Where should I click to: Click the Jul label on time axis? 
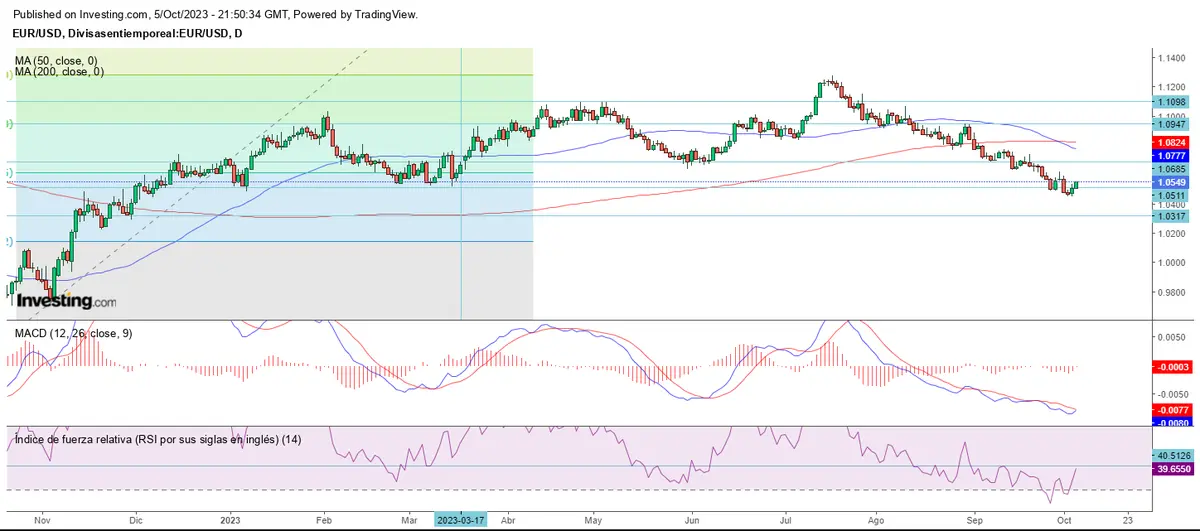[785, 520]
